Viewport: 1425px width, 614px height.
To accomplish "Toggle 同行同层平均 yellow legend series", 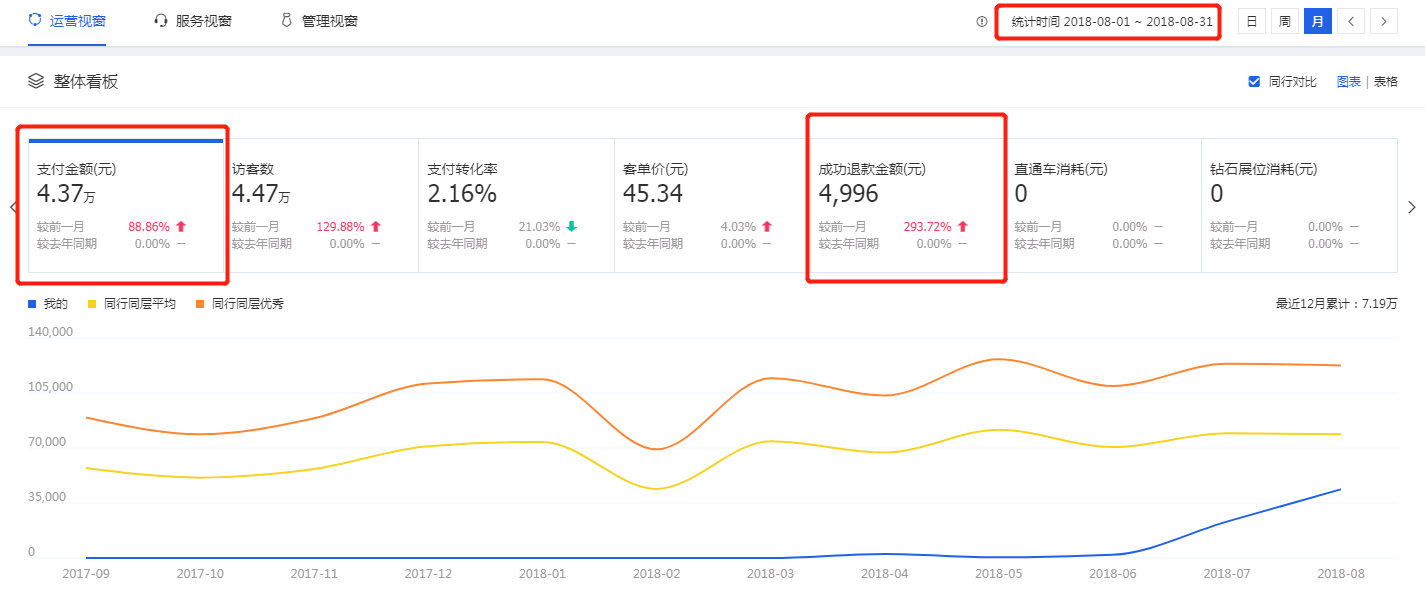I will 132,303.
